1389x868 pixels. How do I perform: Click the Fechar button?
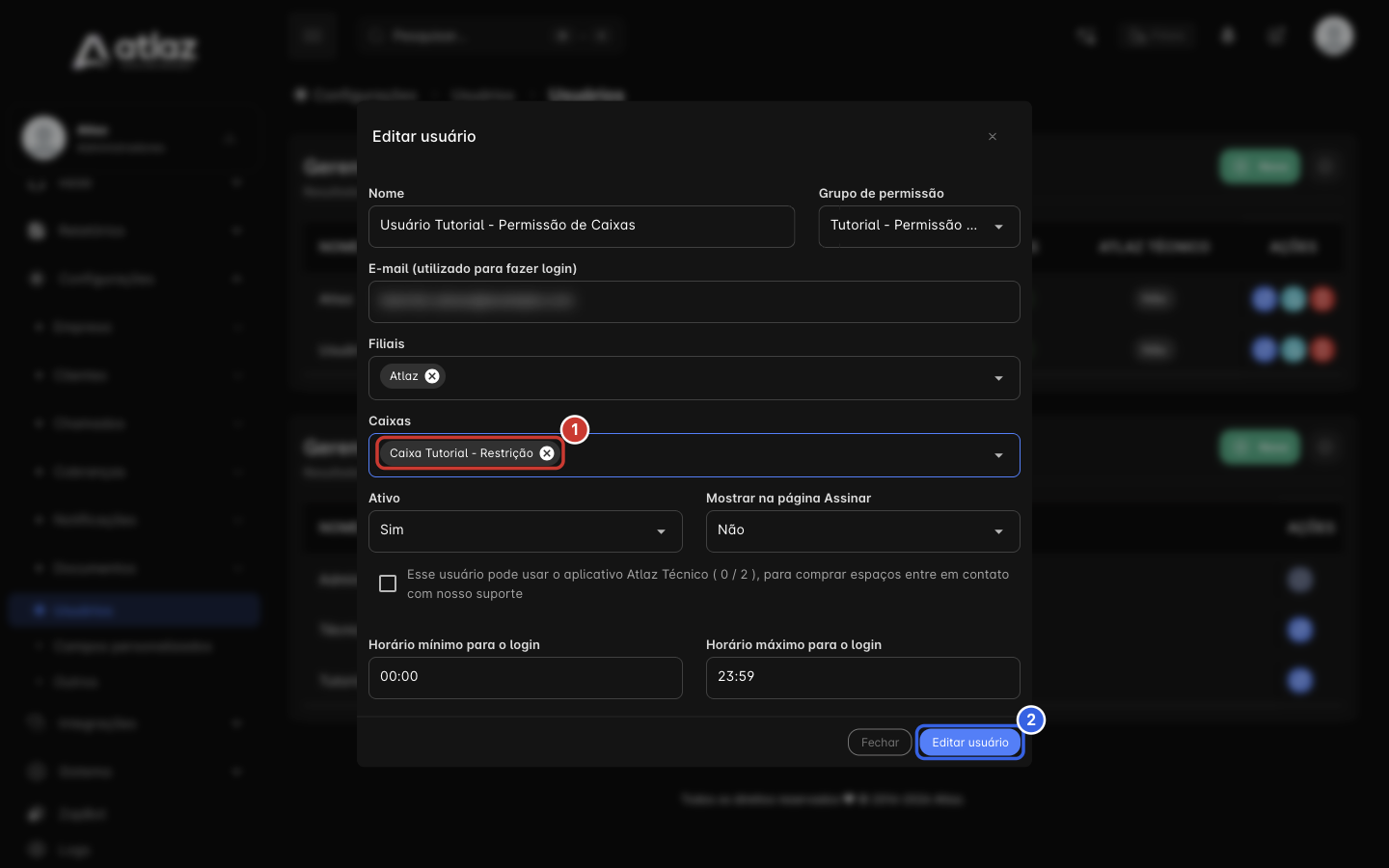[x=880, y=743]
